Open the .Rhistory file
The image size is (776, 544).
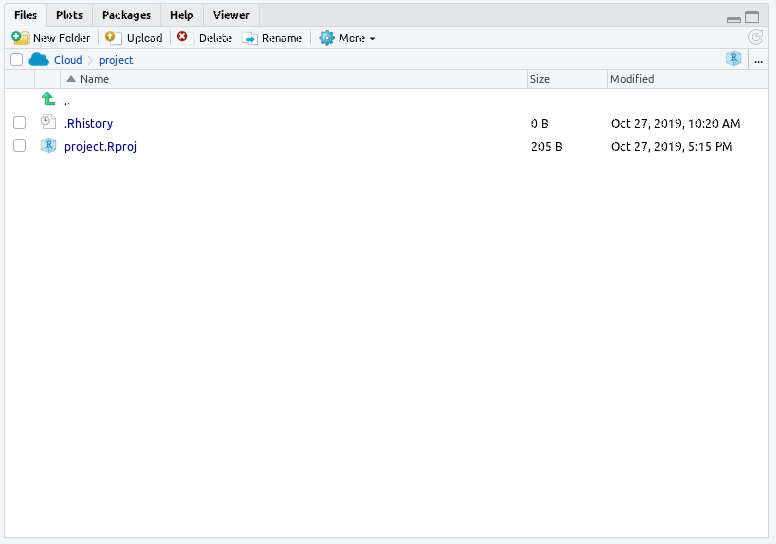(x=88, y=123)
